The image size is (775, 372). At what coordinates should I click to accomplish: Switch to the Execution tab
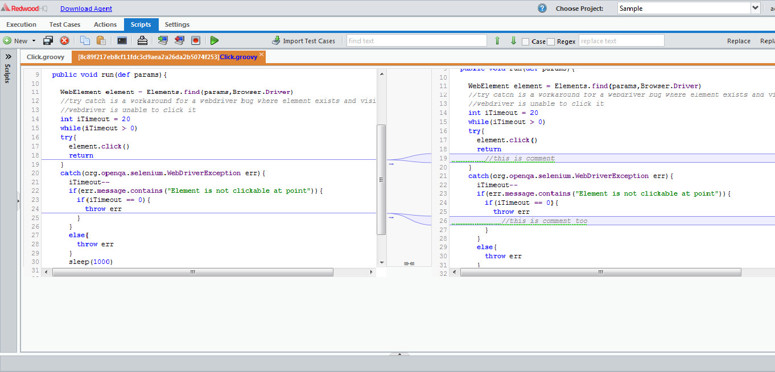coord(21,24)
